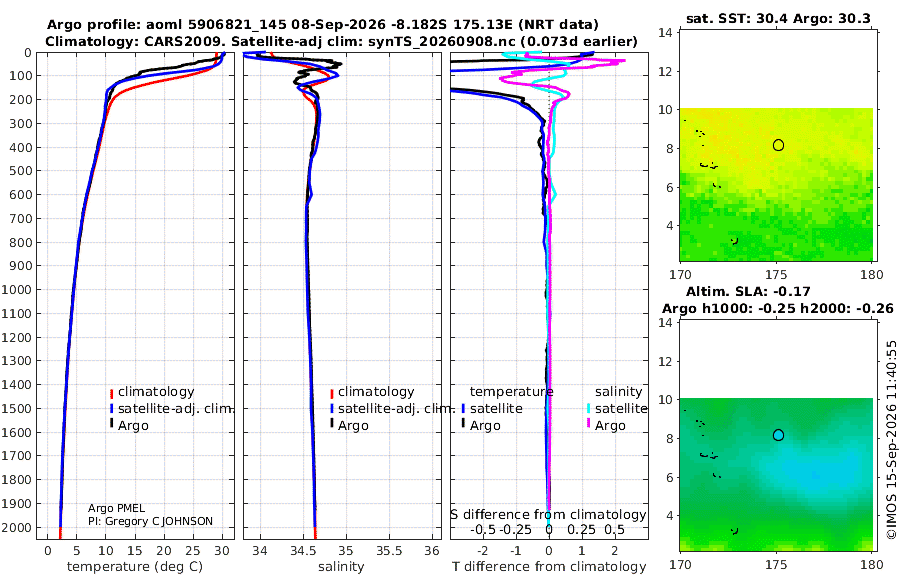Click the Argo profile title line
900x580 pixels.
click(323, 25)
